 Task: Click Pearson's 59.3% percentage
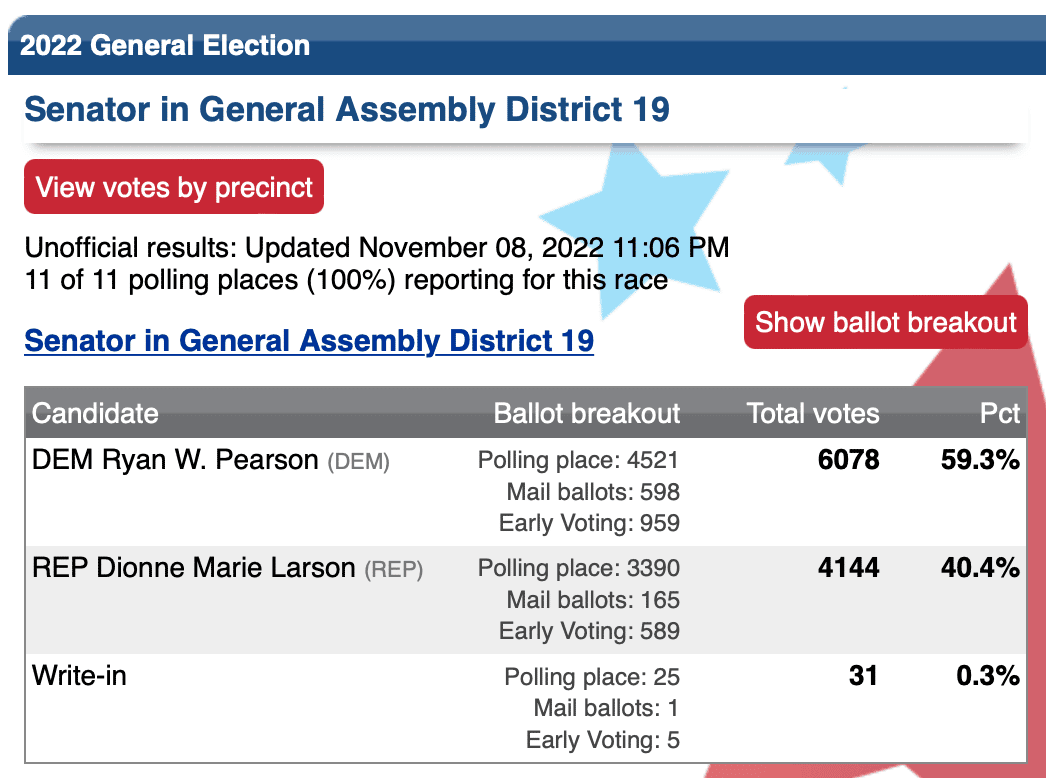(981, 460)
